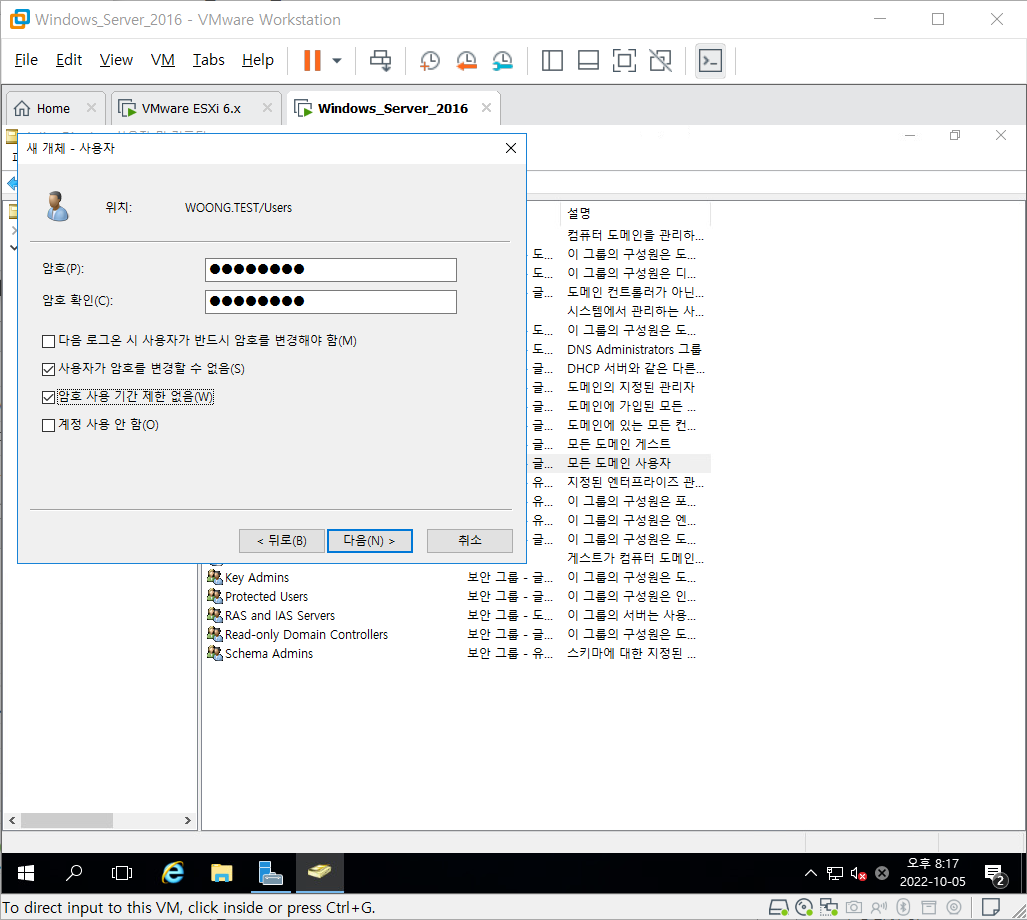Select Read-only Domain Controllers group

click(306, 635)
